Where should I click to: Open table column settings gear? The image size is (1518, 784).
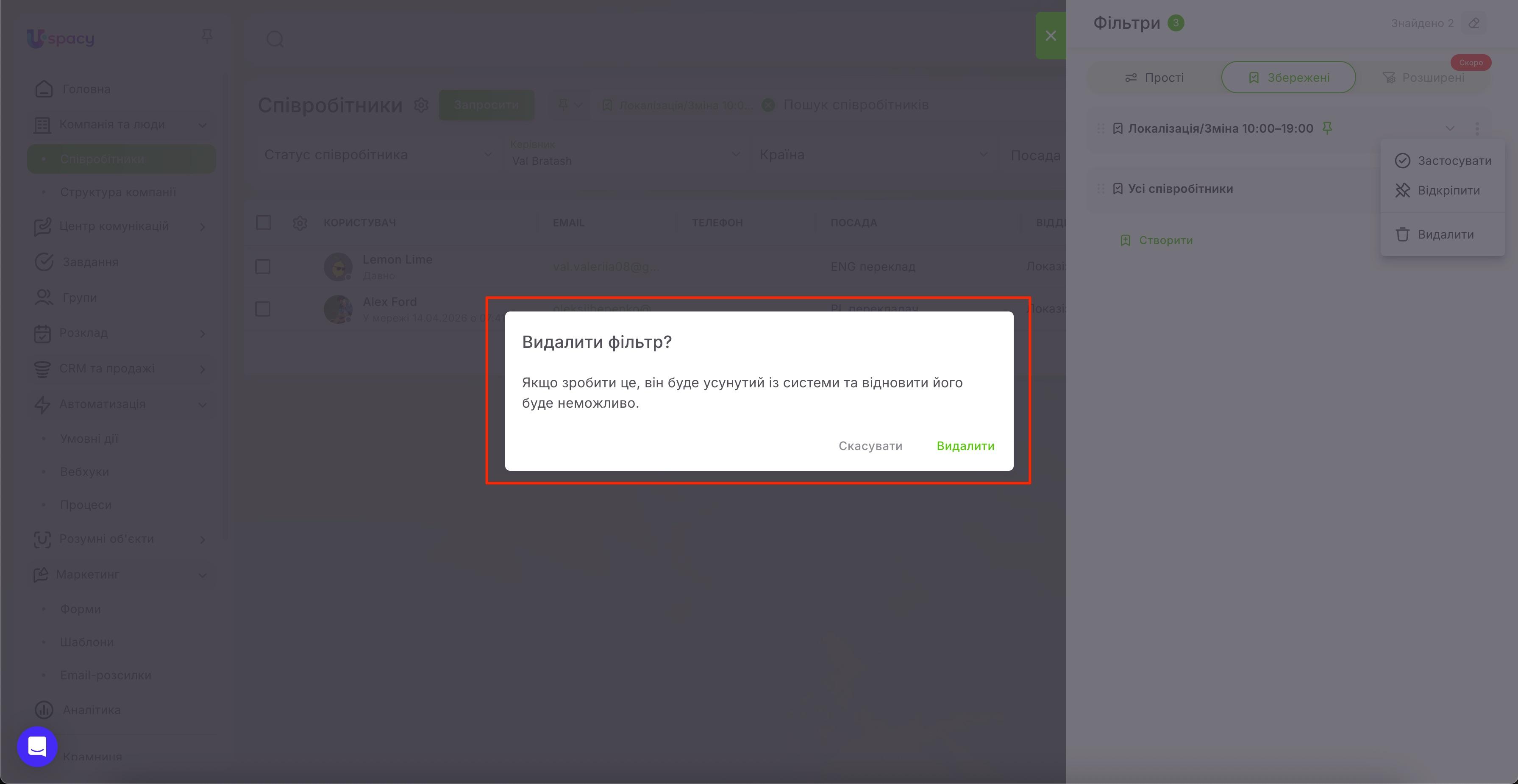[x=300, y=223]
